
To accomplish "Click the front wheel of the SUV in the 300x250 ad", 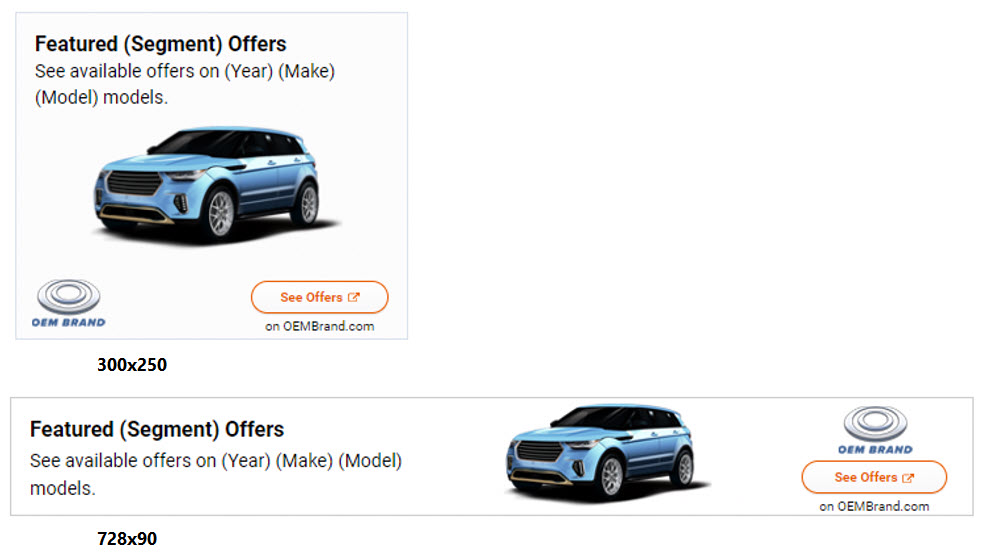I will click(219, 211).
